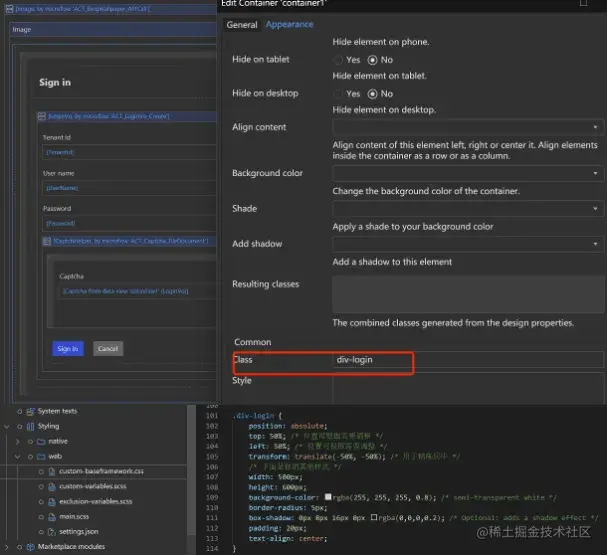Click the 'position: absolute;' code line
Image resolution: width=608 pixels, height=556 pixels.
(x=288, y=426)
